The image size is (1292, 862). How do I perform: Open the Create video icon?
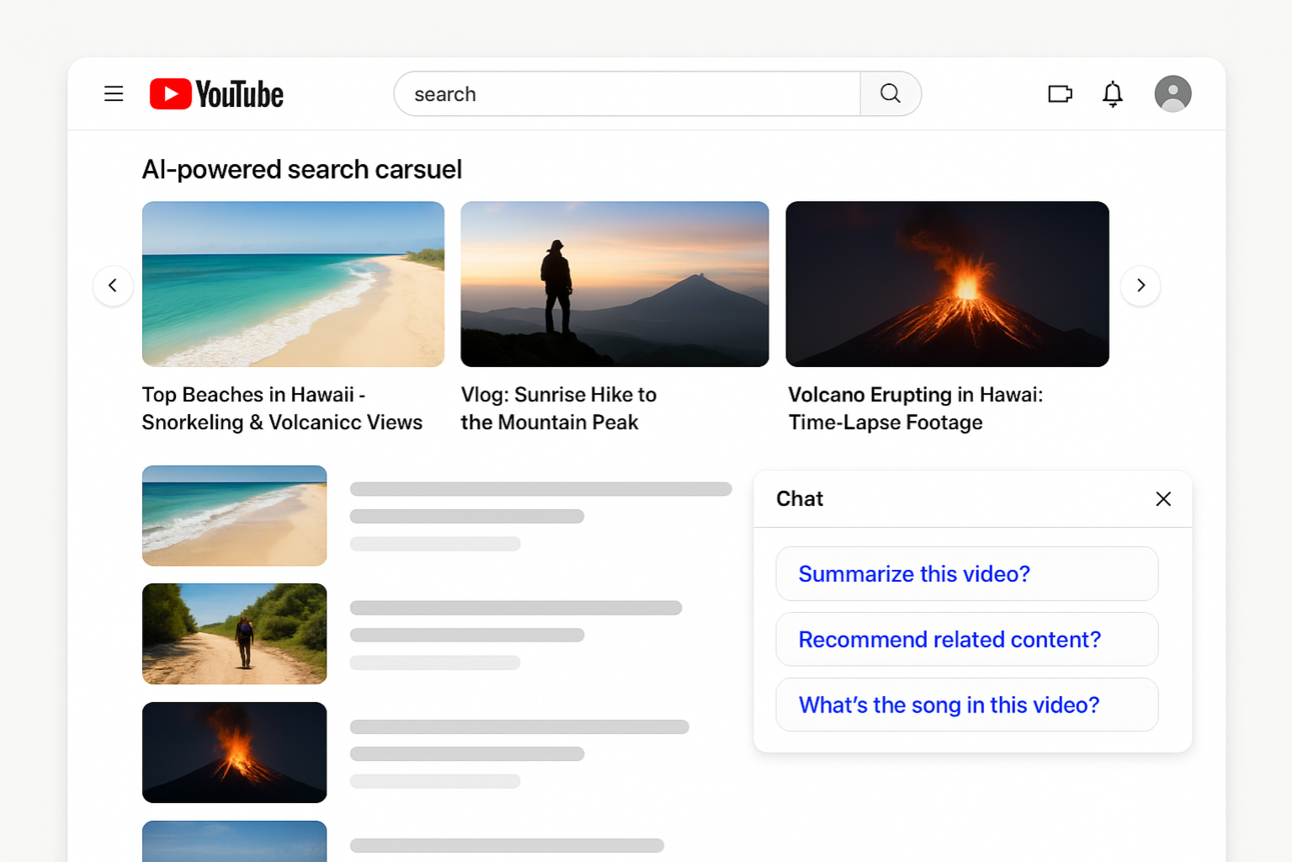[x=1059, y=93]
